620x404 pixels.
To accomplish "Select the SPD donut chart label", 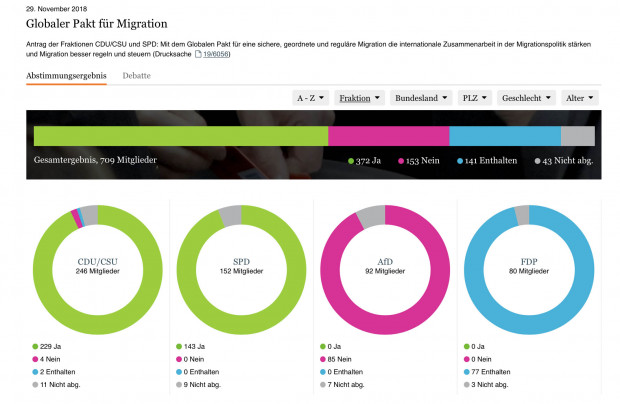I will [x=241, y=262].
